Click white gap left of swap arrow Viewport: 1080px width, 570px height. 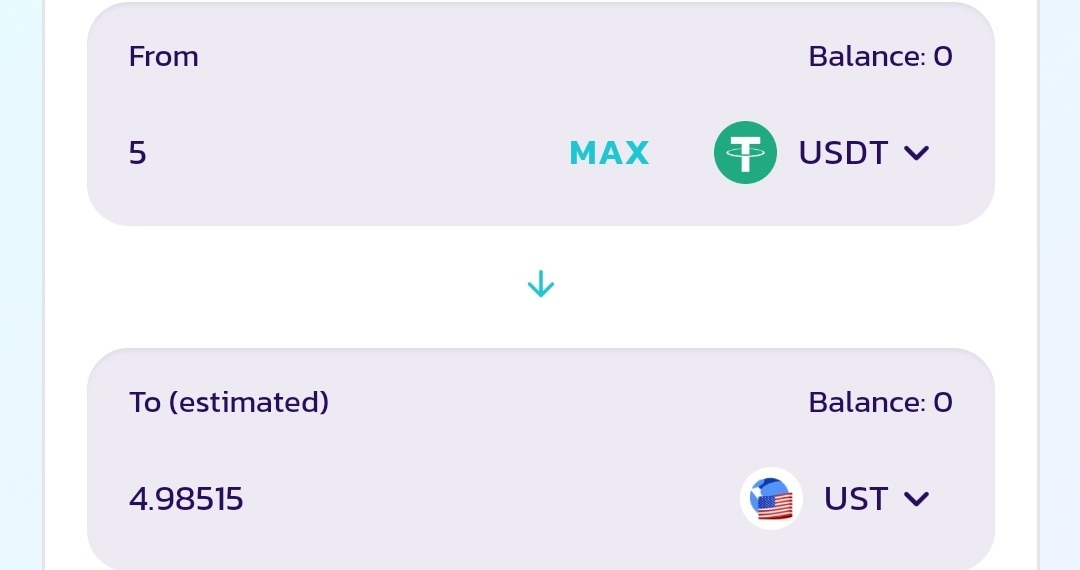click(x=300, y=286)
